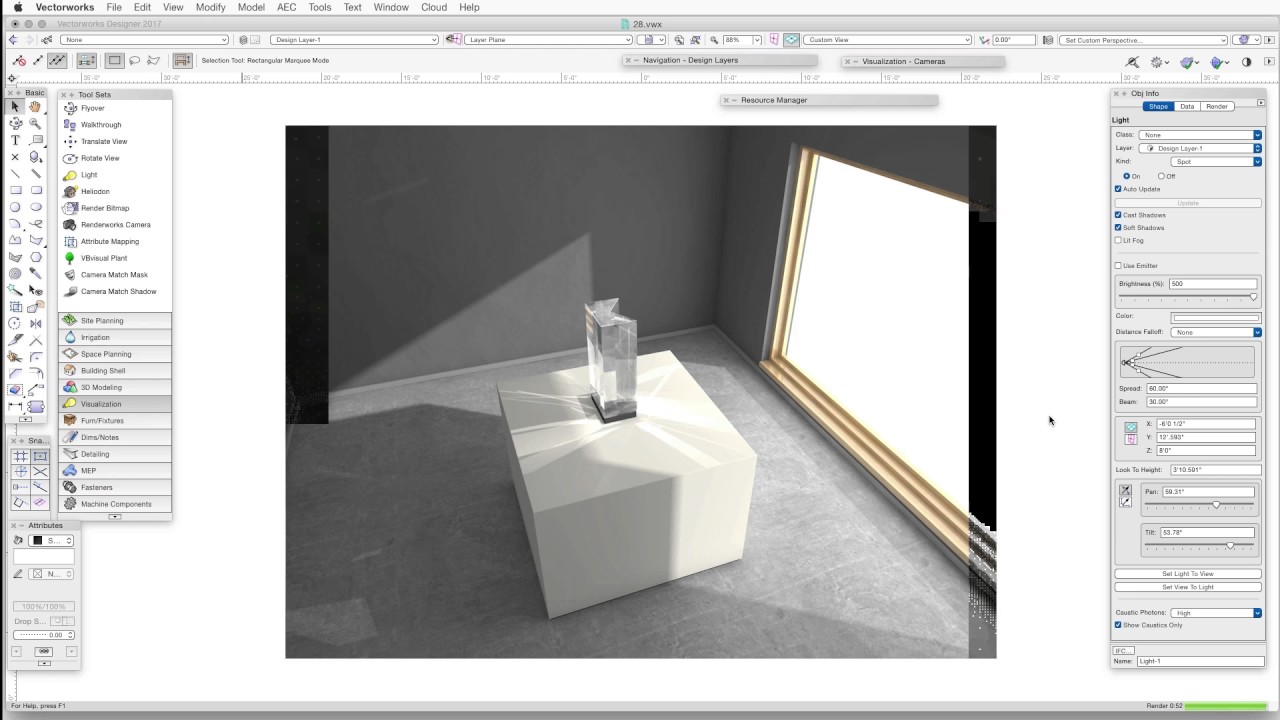The width and height of the screenshot is (1280, 720).
Task: Open the Irrigation tool set
Action: [x=115, y=337]
